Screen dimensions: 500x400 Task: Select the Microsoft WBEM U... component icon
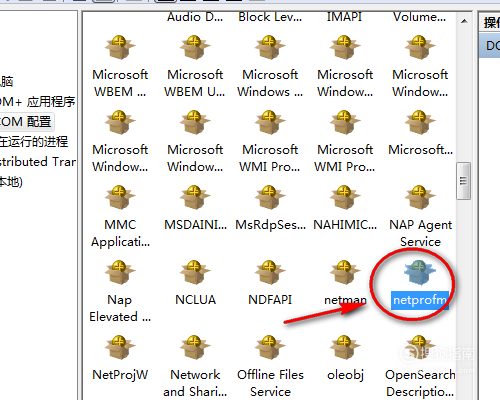coord(195,47)
